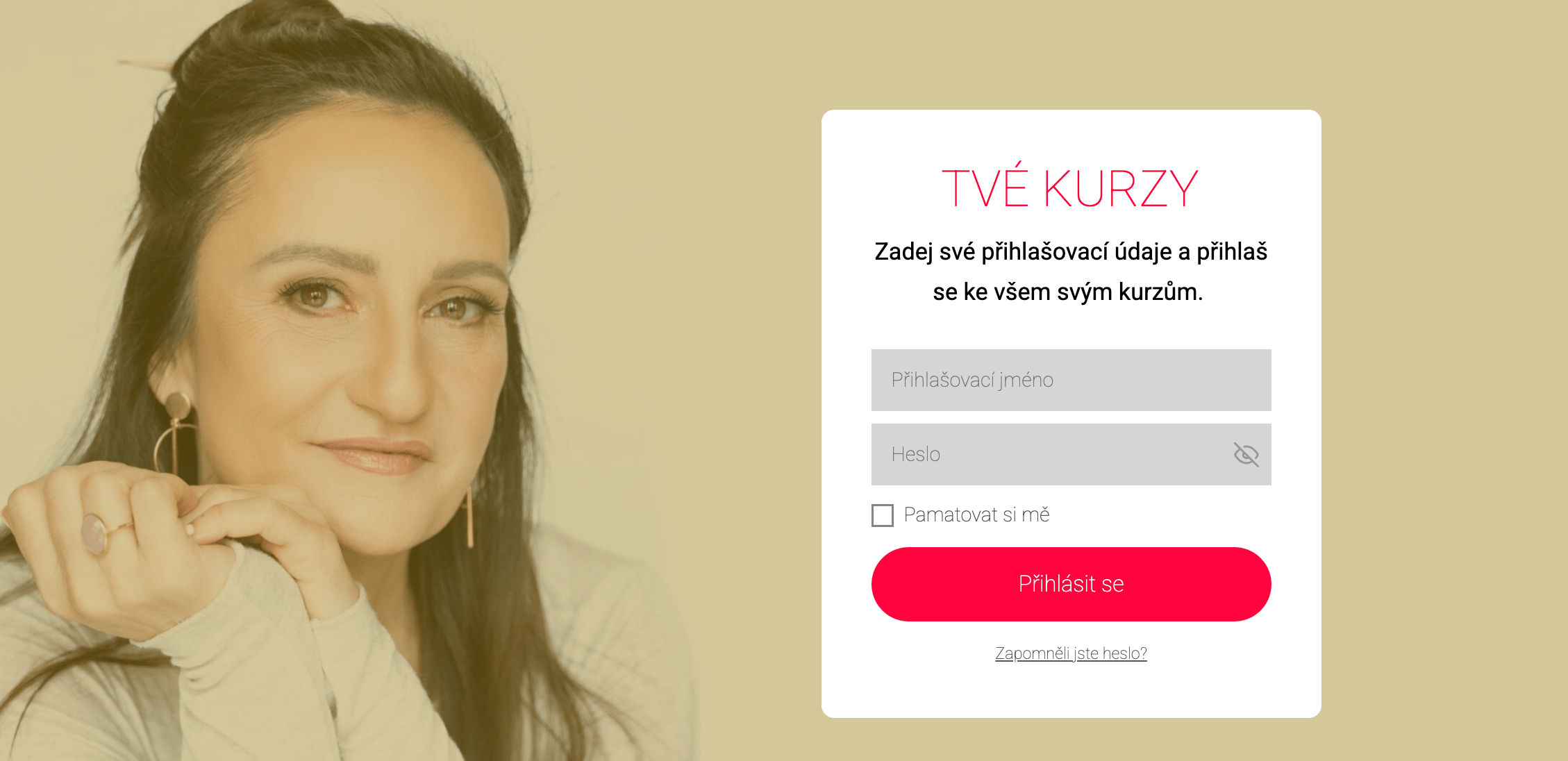Click the red Přihlásit se button
This screenshot has width=1568, height=761.
point(1071,584)
